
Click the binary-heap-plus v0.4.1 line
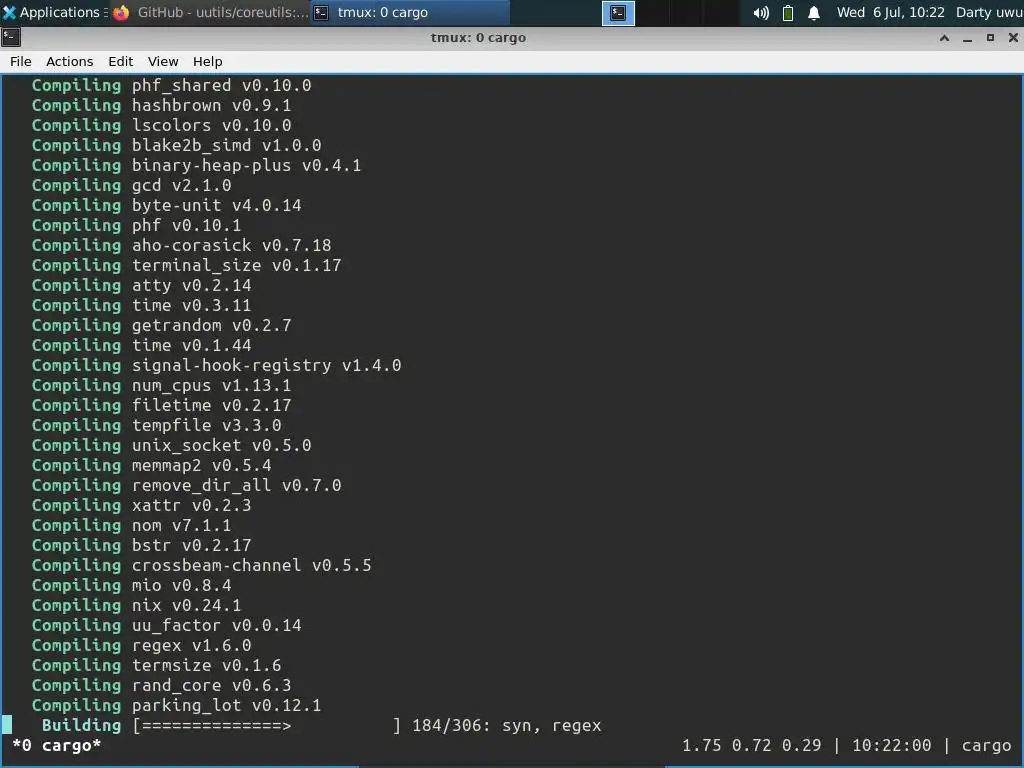(197, 165)
